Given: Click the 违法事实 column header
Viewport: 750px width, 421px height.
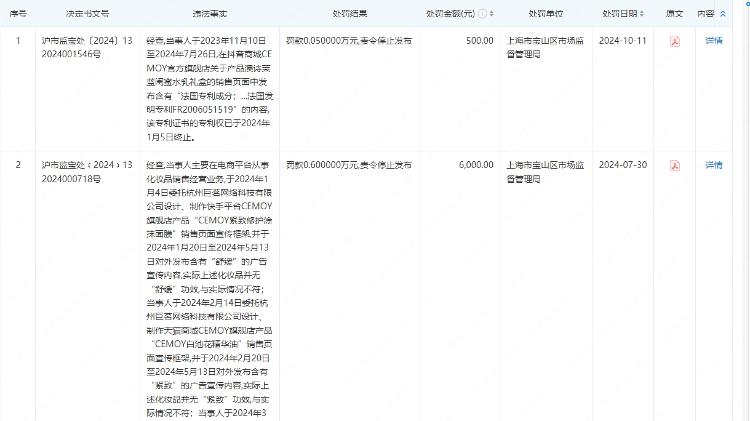Looking at the screenshot, I should pos(201,15).
